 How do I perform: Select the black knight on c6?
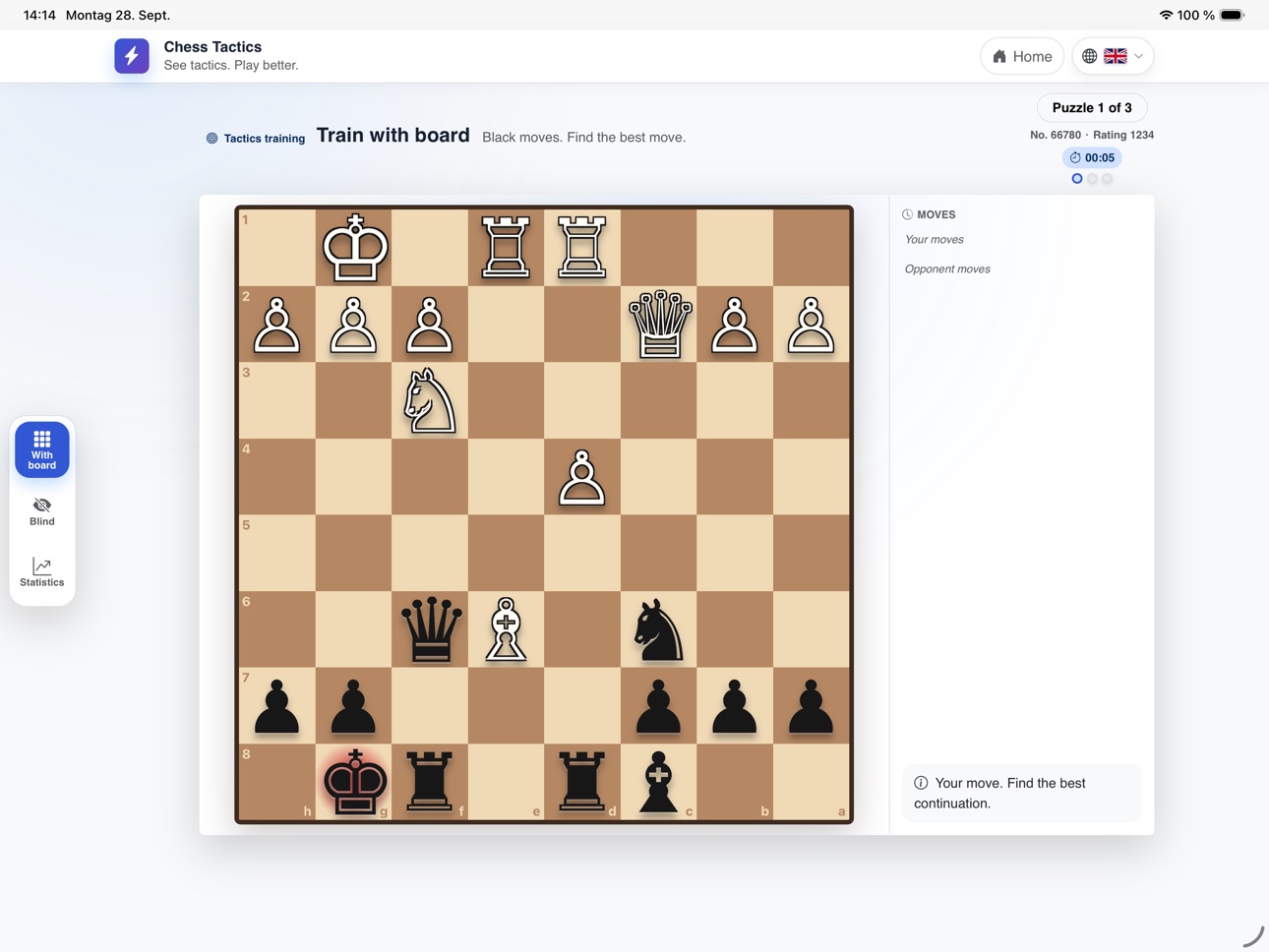coord(659,629)
